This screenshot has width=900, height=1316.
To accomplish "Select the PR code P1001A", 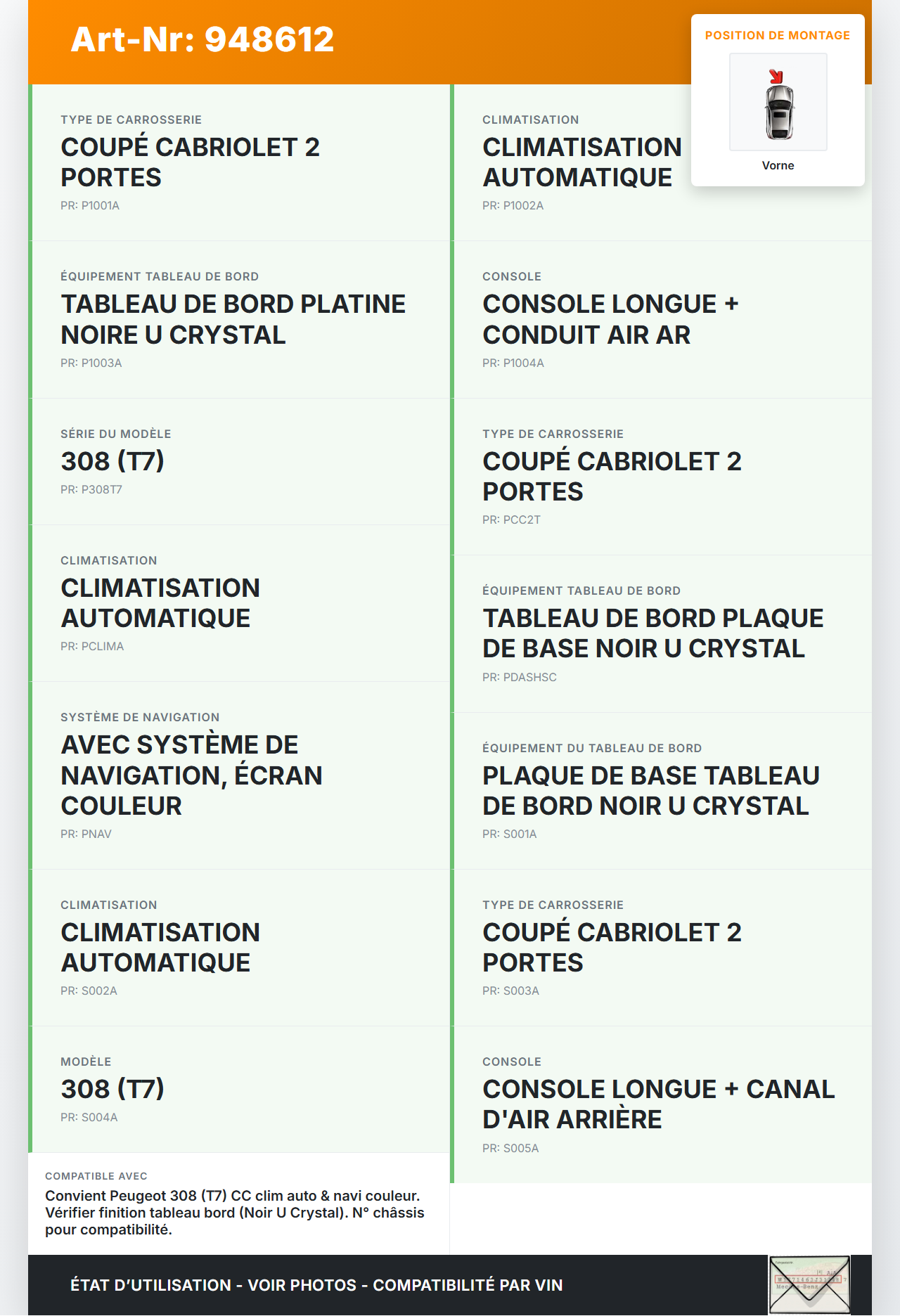I will (90, 205).
